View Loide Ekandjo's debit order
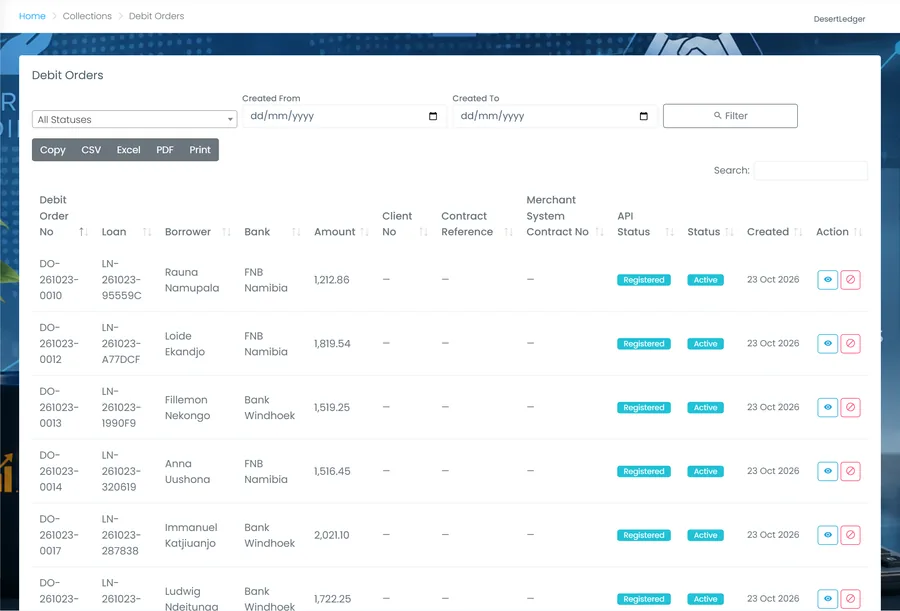900x611 pixels. 827,343
